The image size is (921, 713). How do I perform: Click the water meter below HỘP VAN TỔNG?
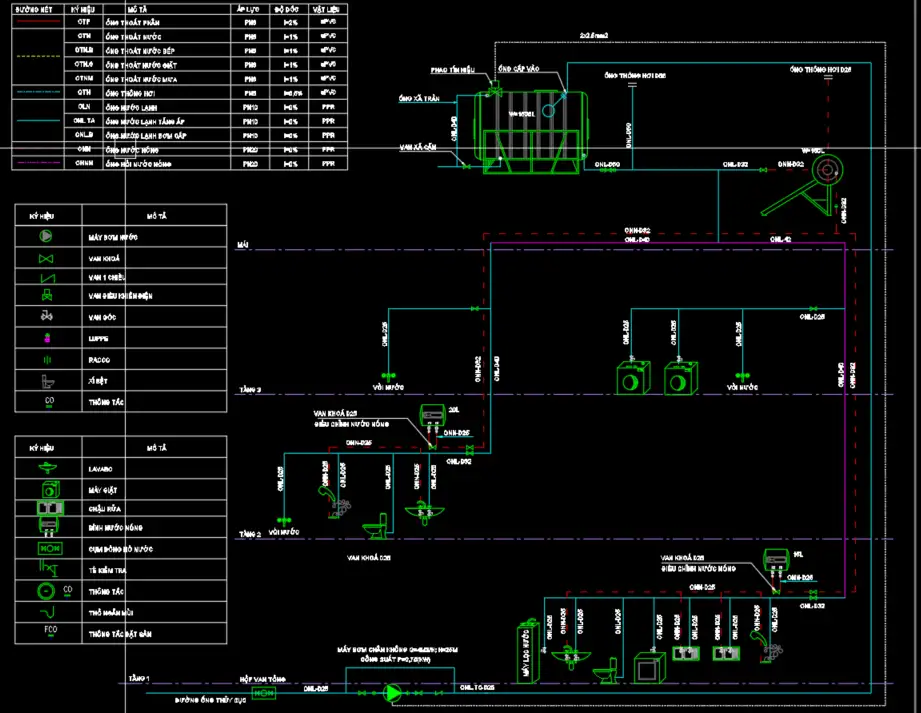(264, 693)
